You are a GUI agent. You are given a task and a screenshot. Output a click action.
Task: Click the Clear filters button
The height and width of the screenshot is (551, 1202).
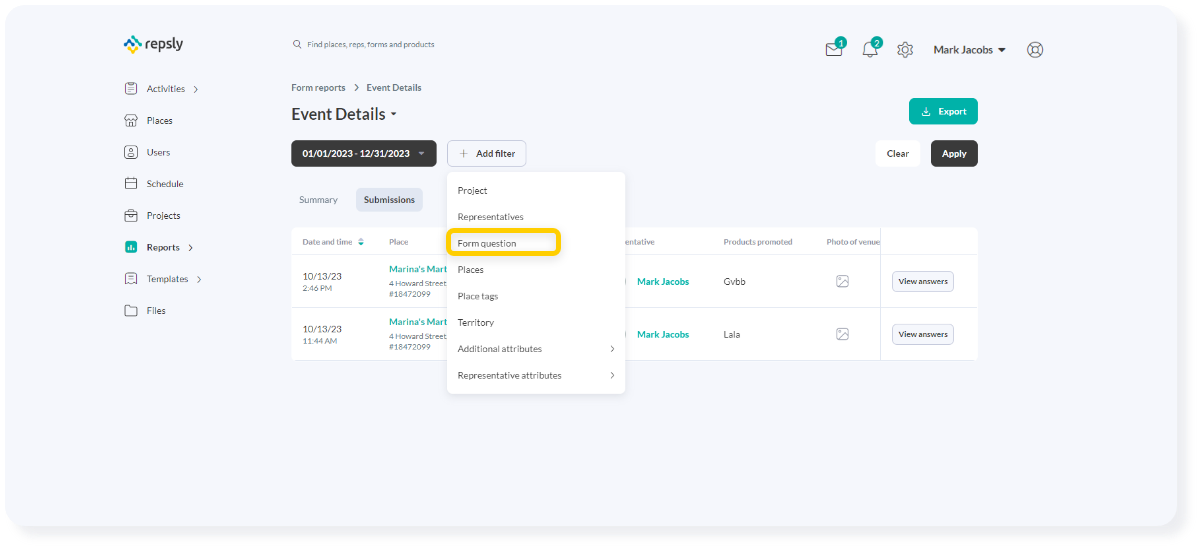point(898,153)
